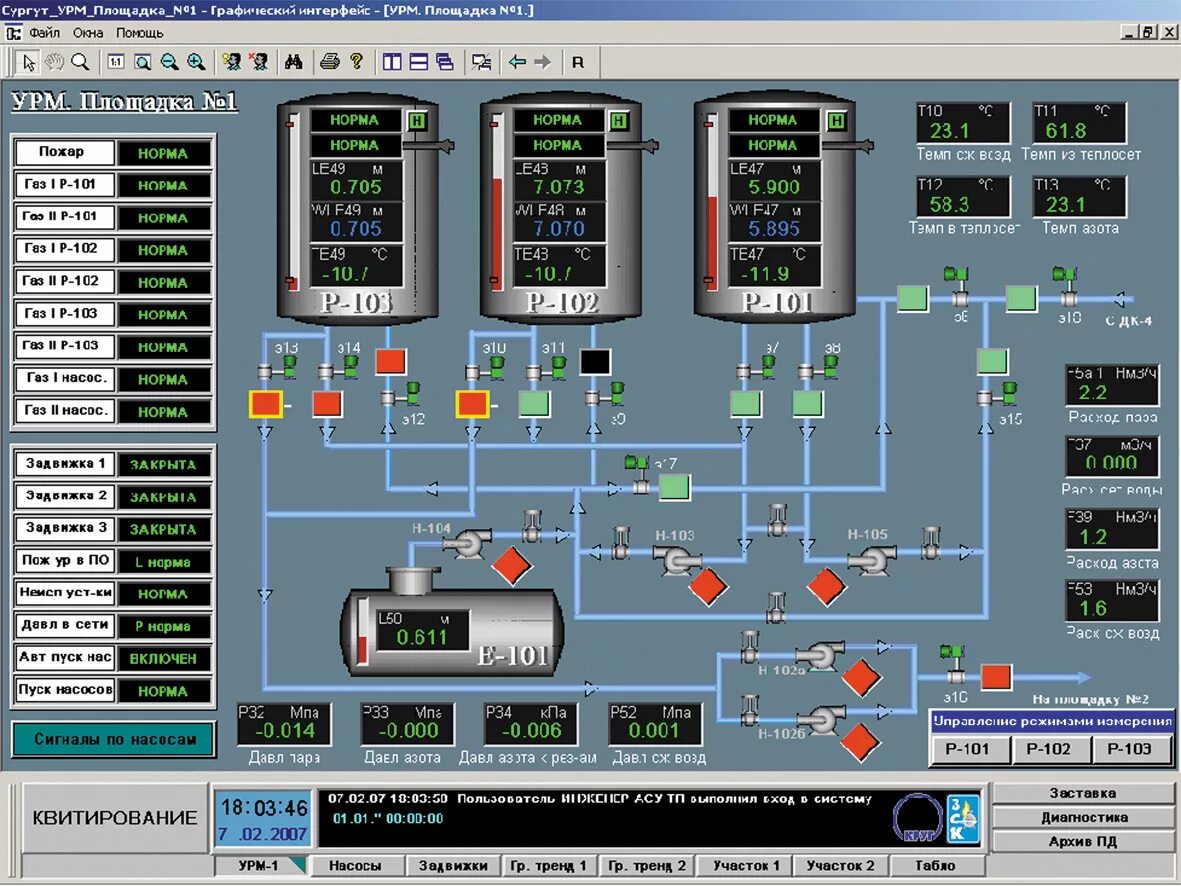Choose the magnifier zoom tool
This screenshot has height=886, width=1181.
(x=80, y=63)
